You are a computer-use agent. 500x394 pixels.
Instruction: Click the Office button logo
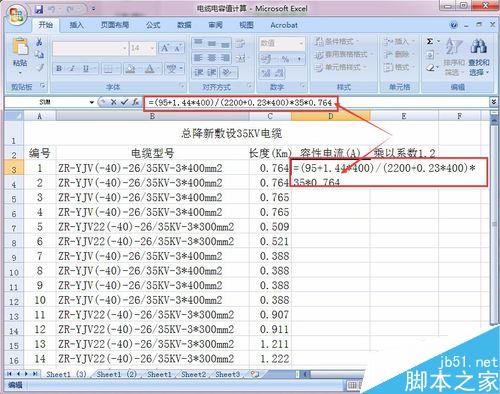(x=16, y=15)
